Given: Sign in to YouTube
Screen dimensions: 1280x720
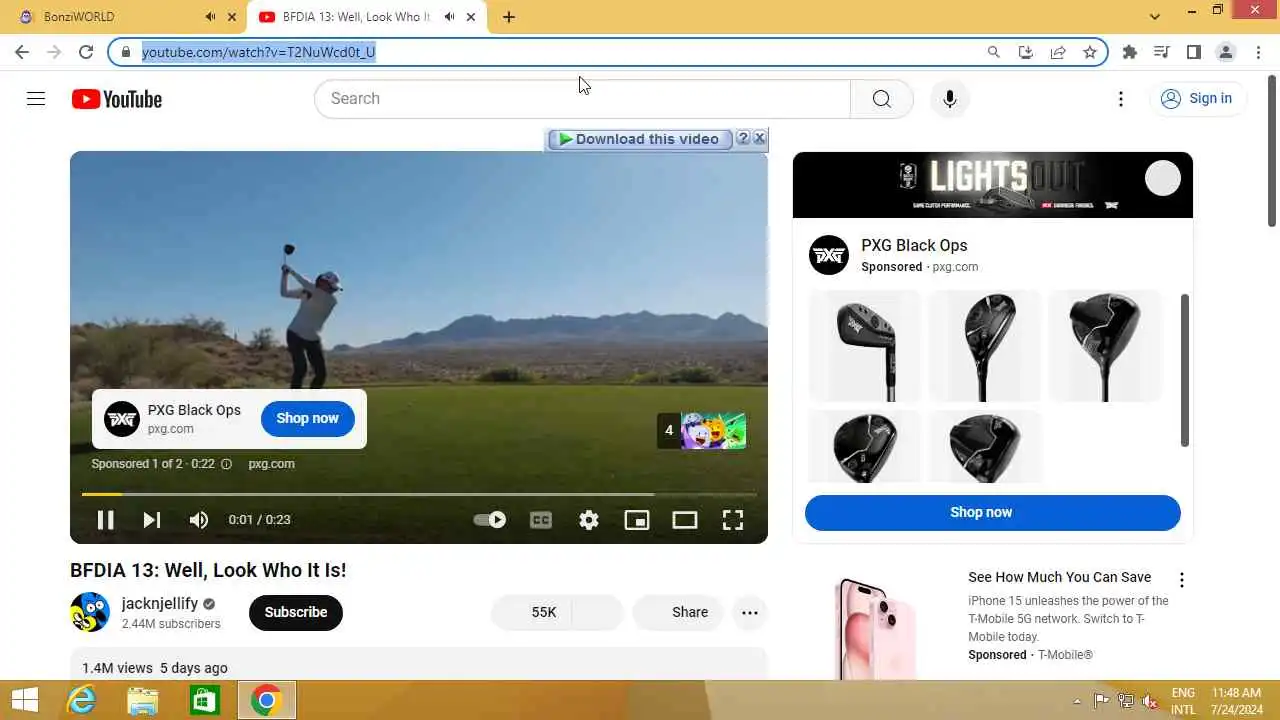Looking at the screenshot, I should [1197, 98].
